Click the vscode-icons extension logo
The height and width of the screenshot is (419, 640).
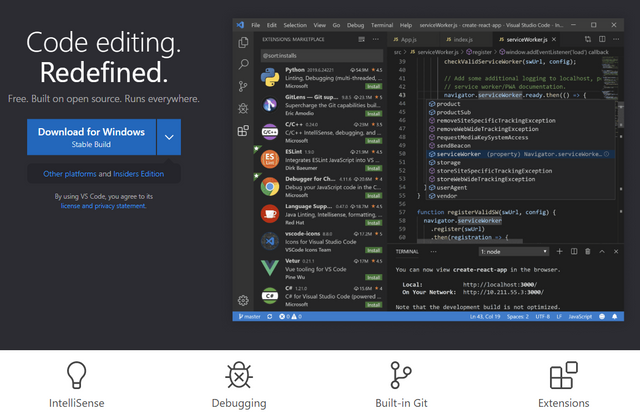tap(270, 241)
